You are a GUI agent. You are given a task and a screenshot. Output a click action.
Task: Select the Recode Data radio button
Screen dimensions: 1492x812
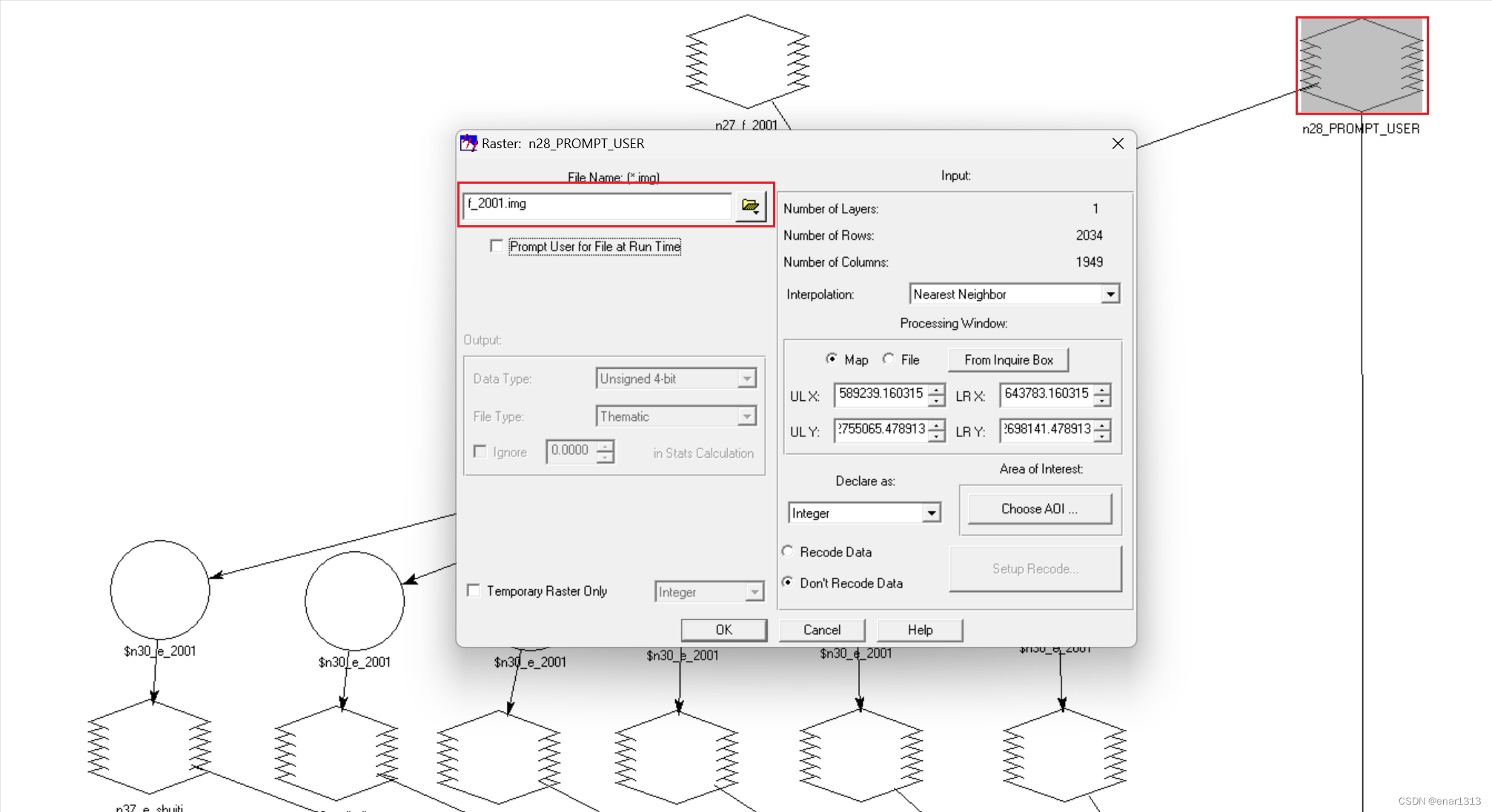788,551
